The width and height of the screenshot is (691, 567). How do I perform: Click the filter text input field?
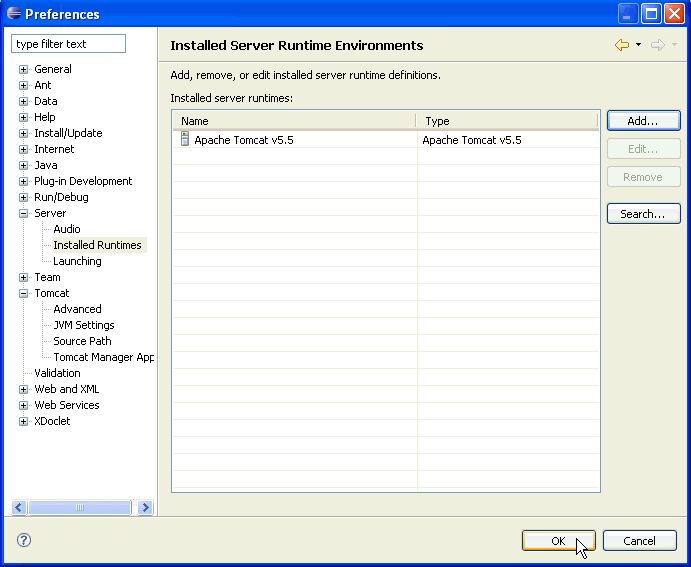68,44
